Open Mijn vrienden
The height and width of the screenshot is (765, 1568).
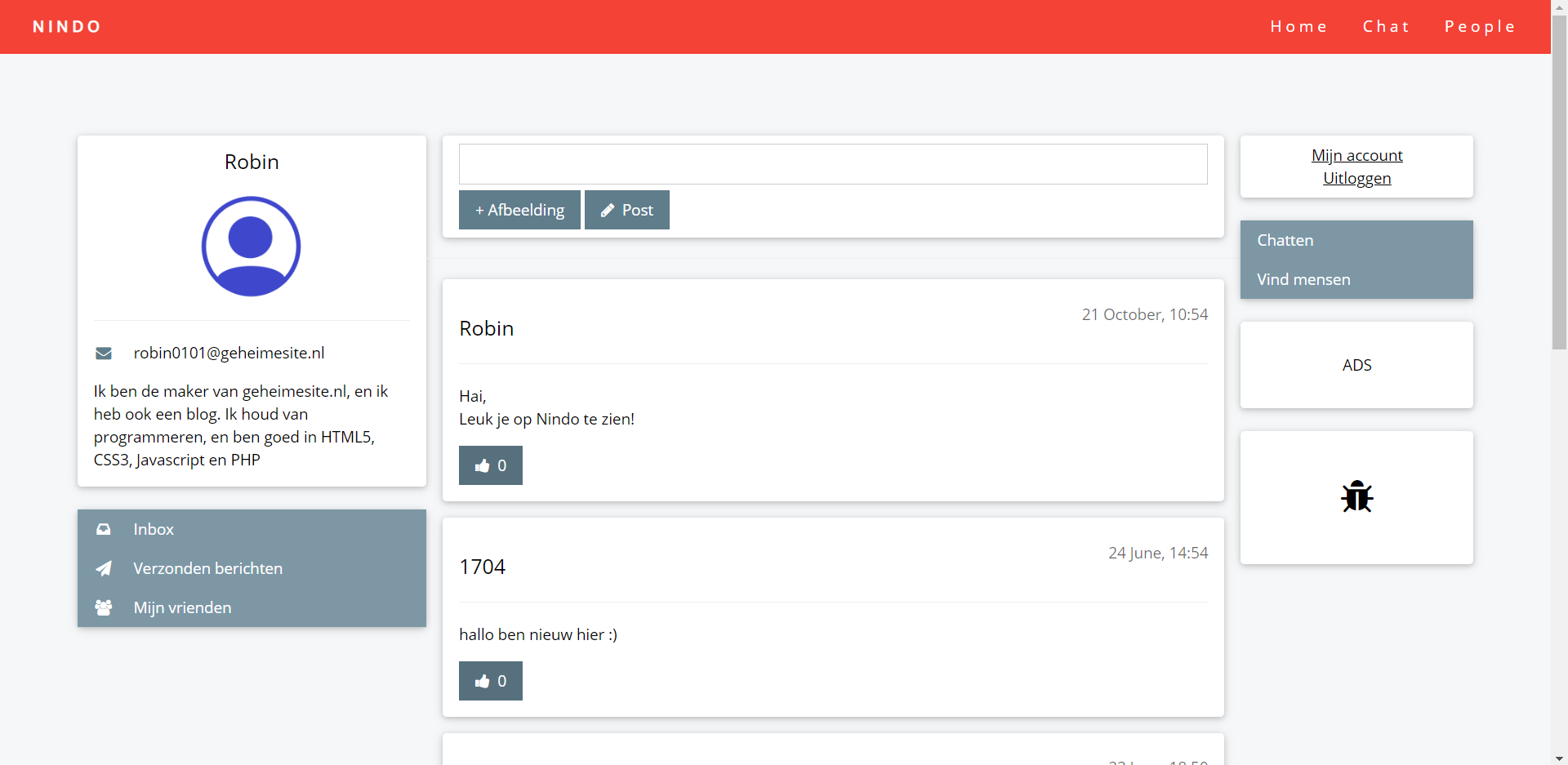[252, 607]
